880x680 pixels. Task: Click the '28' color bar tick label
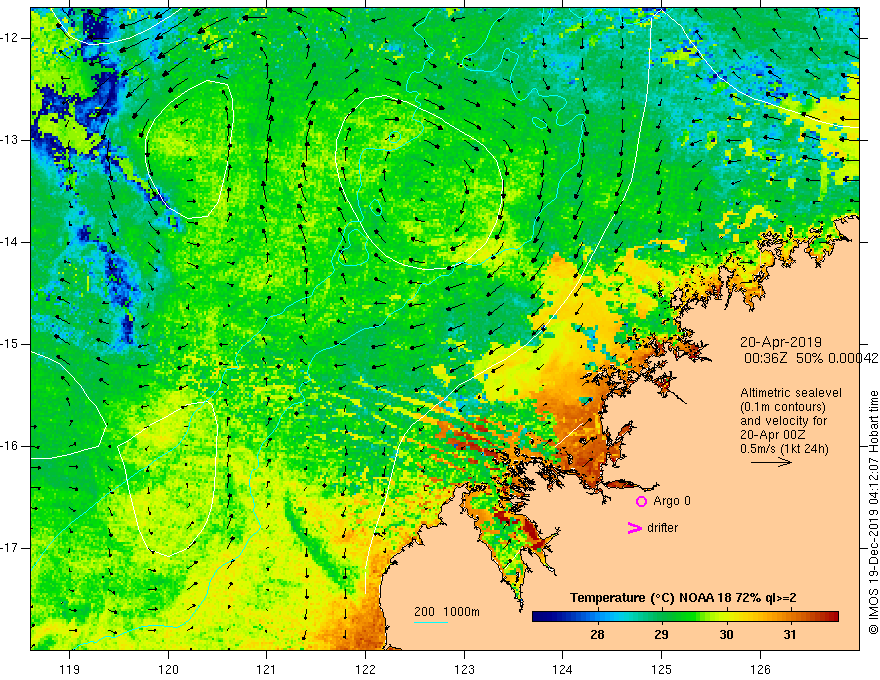coord(597,635)
